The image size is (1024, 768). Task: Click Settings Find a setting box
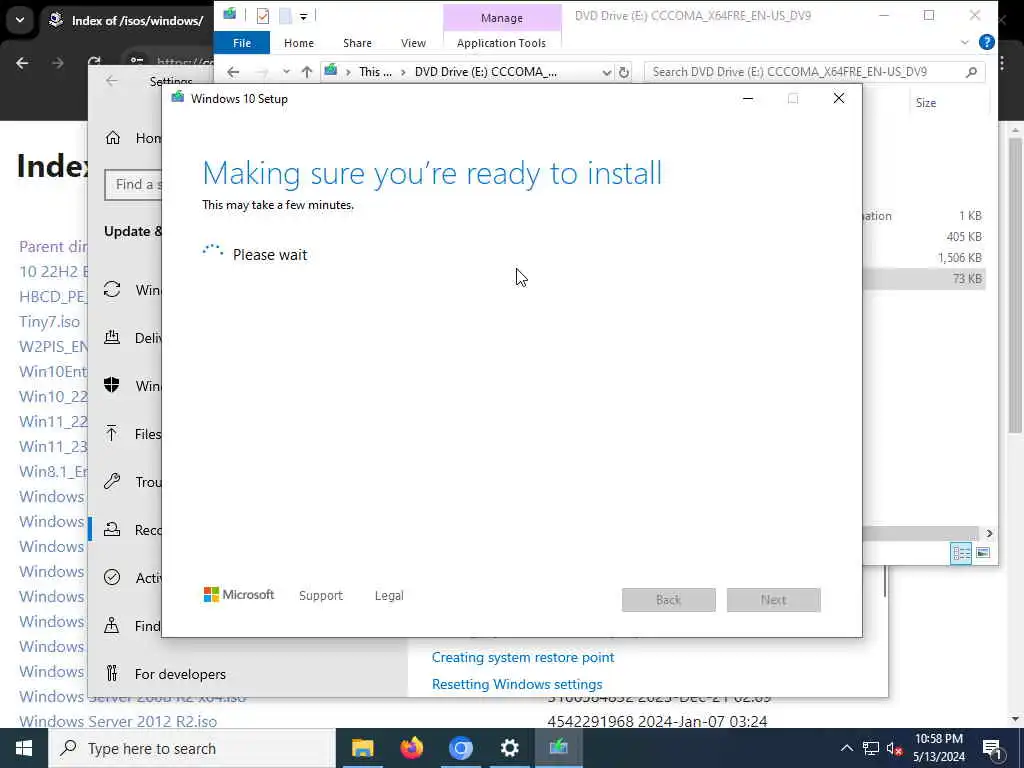pyautogui.click(x=134, y=185)
